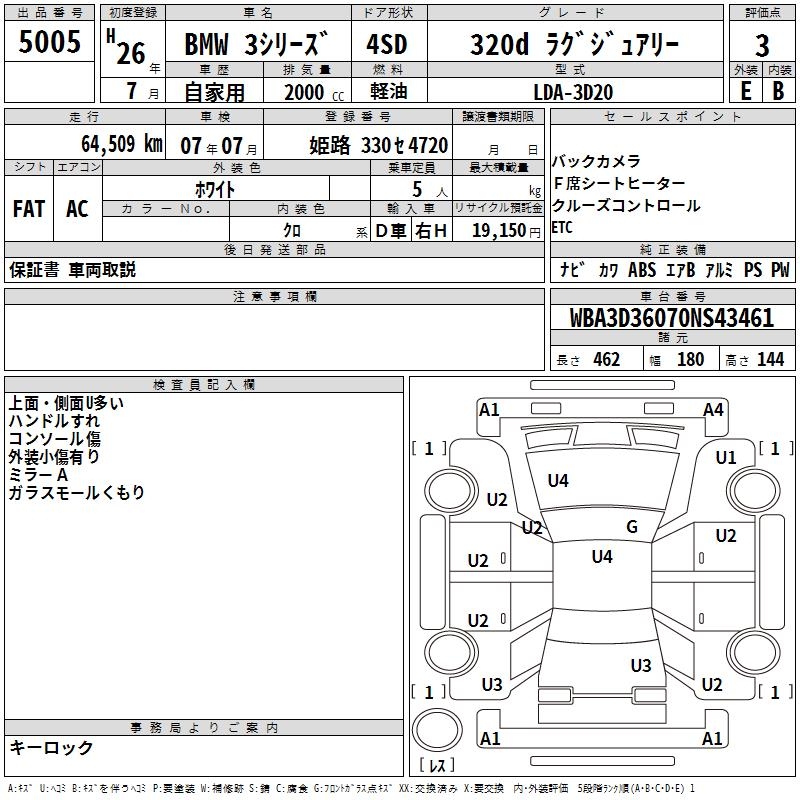Viewport: 800px width, 800px height.
Task: Select seating capacity 5 人
Action: point(430,189)
